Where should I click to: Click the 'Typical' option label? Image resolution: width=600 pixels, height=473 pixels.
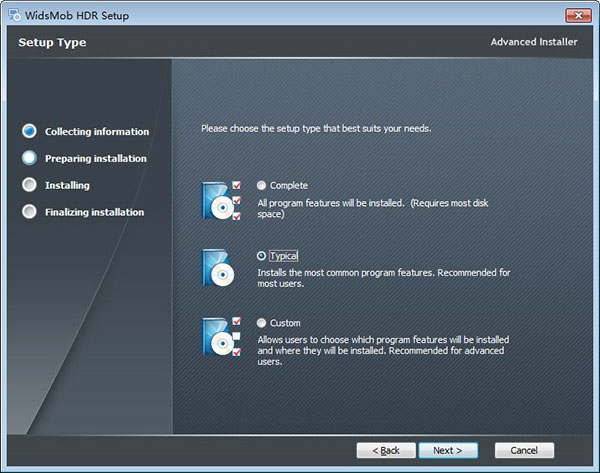coord(284,256)
